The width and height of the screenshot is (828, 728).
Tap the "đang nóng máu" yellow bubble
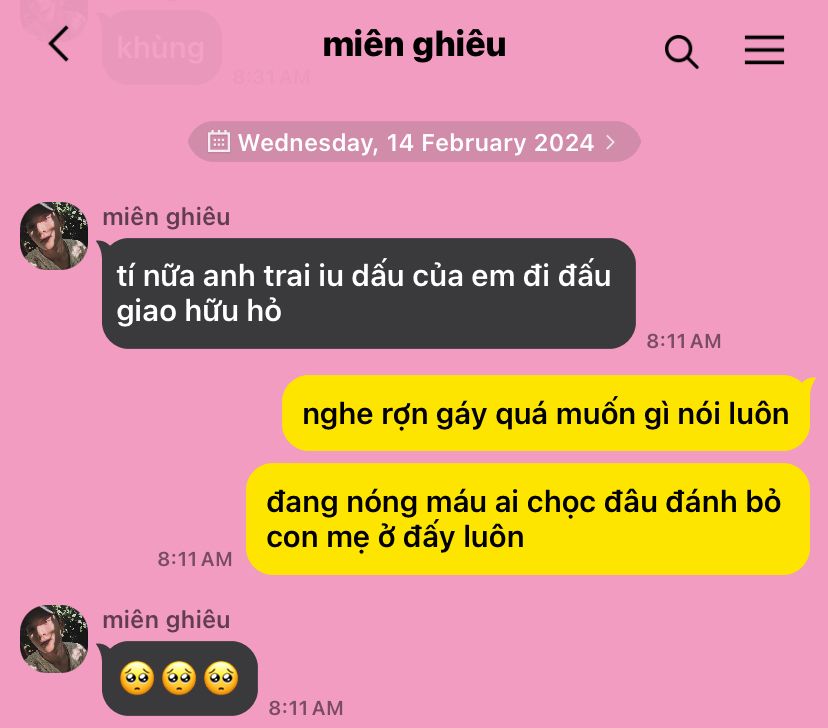(x=528, y=519)
